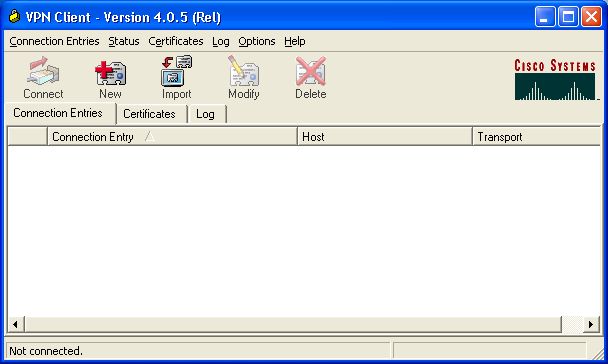Click the horizontal scrollbar right arrow
The height and width of the screenshot is (364, 608).
(591, 324)
